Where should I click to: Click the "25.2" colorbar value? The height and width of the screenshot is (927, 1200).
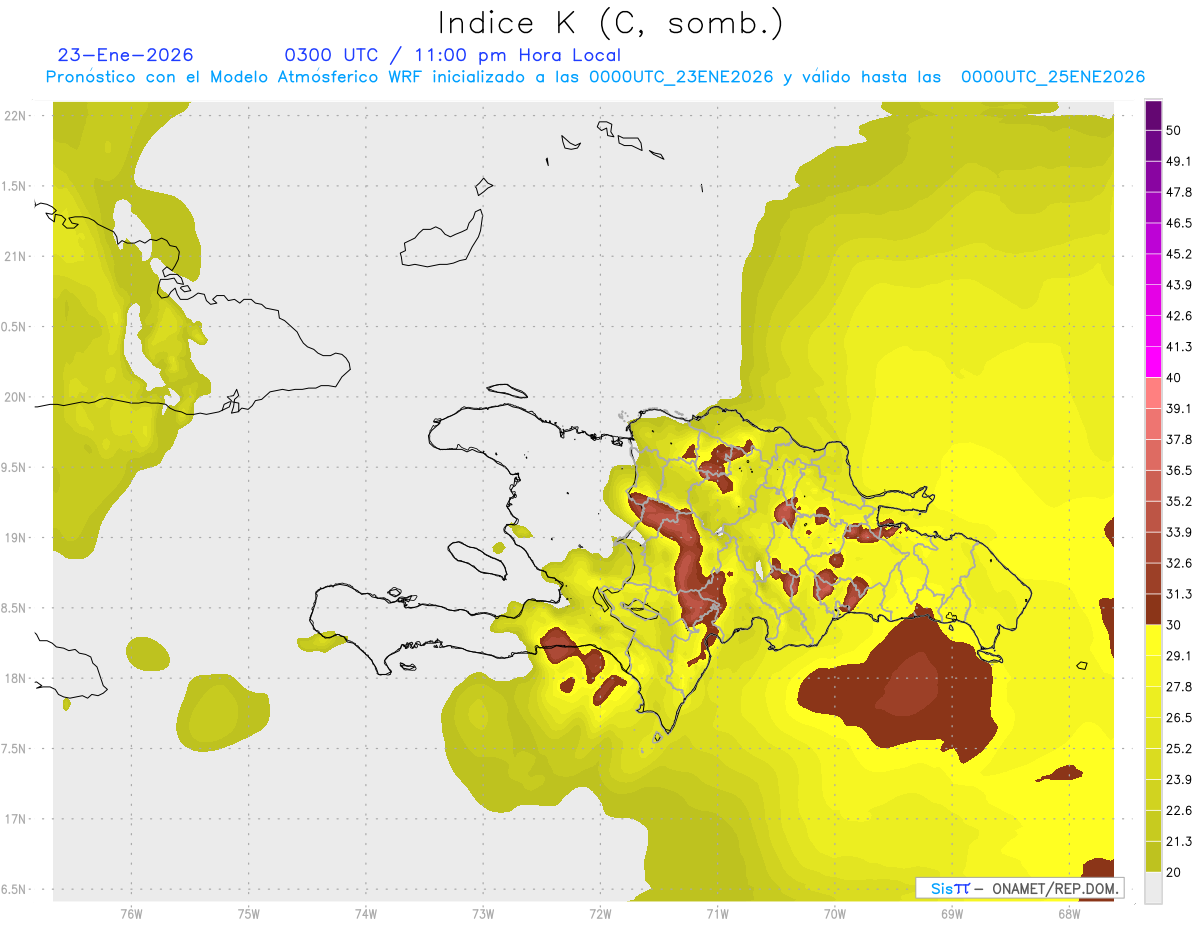pos(1179,749)
